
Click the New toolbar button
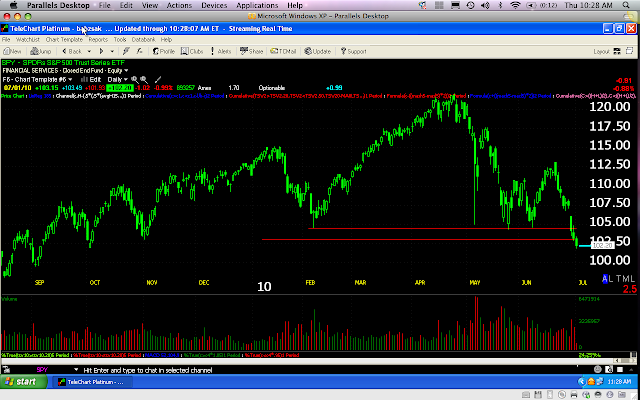12,51
